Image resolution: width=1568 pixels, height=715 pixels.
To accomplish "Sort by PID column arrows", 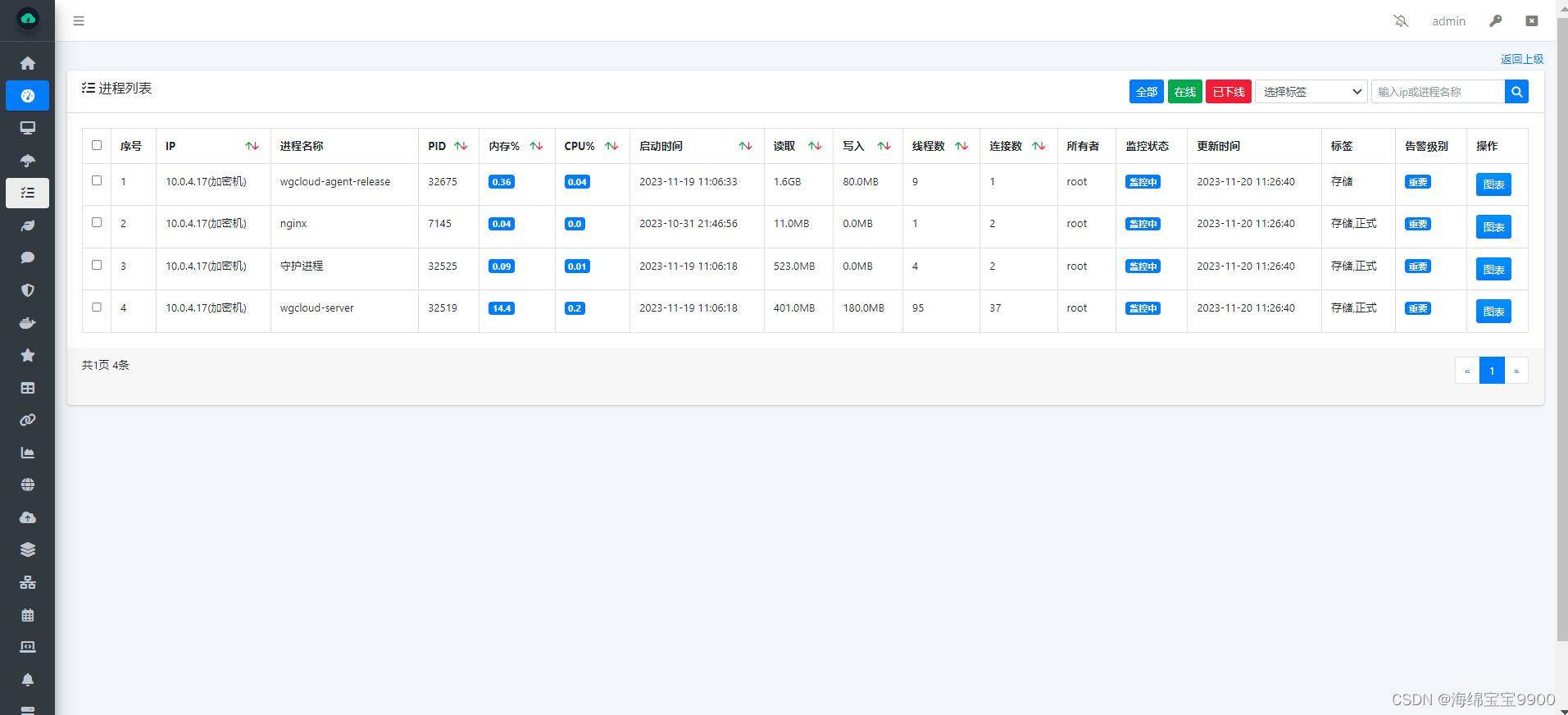I will (x=461, y=146).
